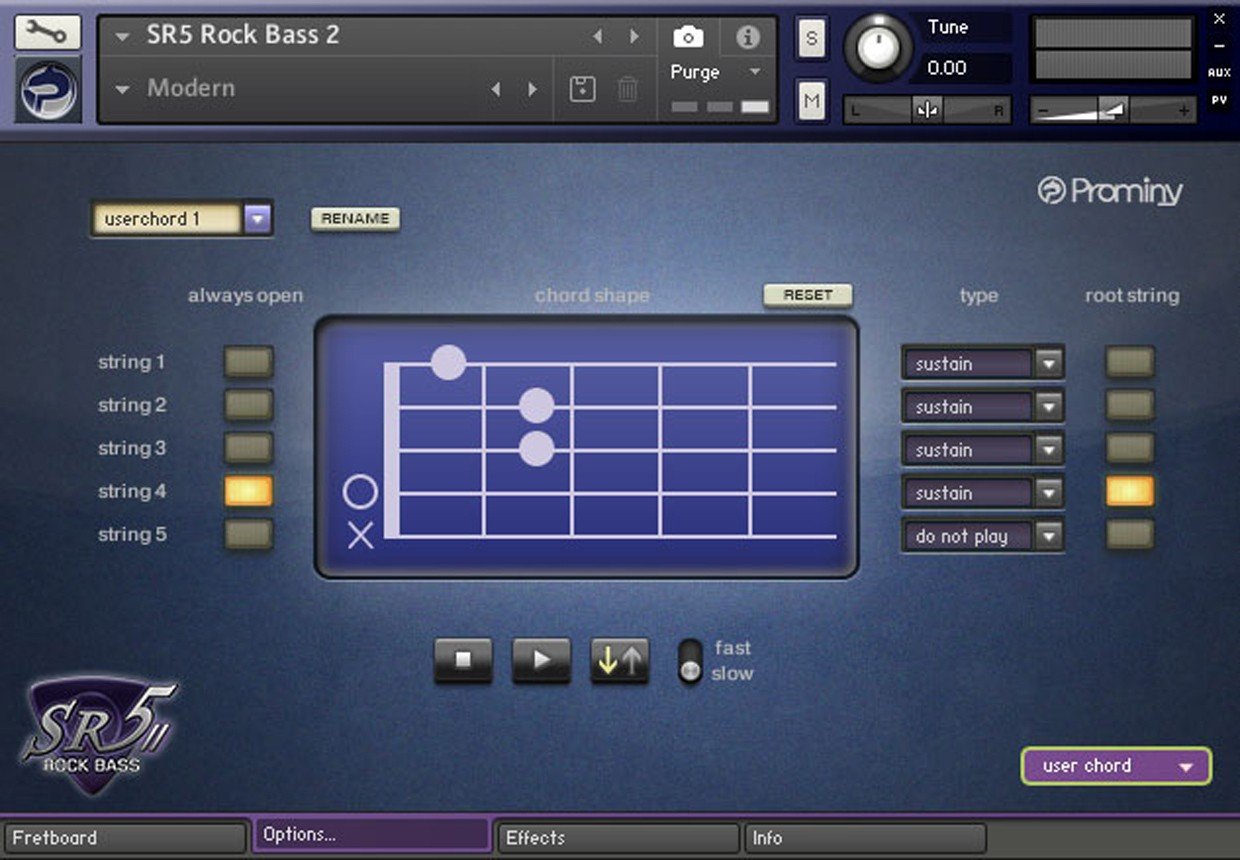The image size is (1240, 860).
Task: Enable root string for string 1
Action: pyautogui.click(x=1129, y=362)
